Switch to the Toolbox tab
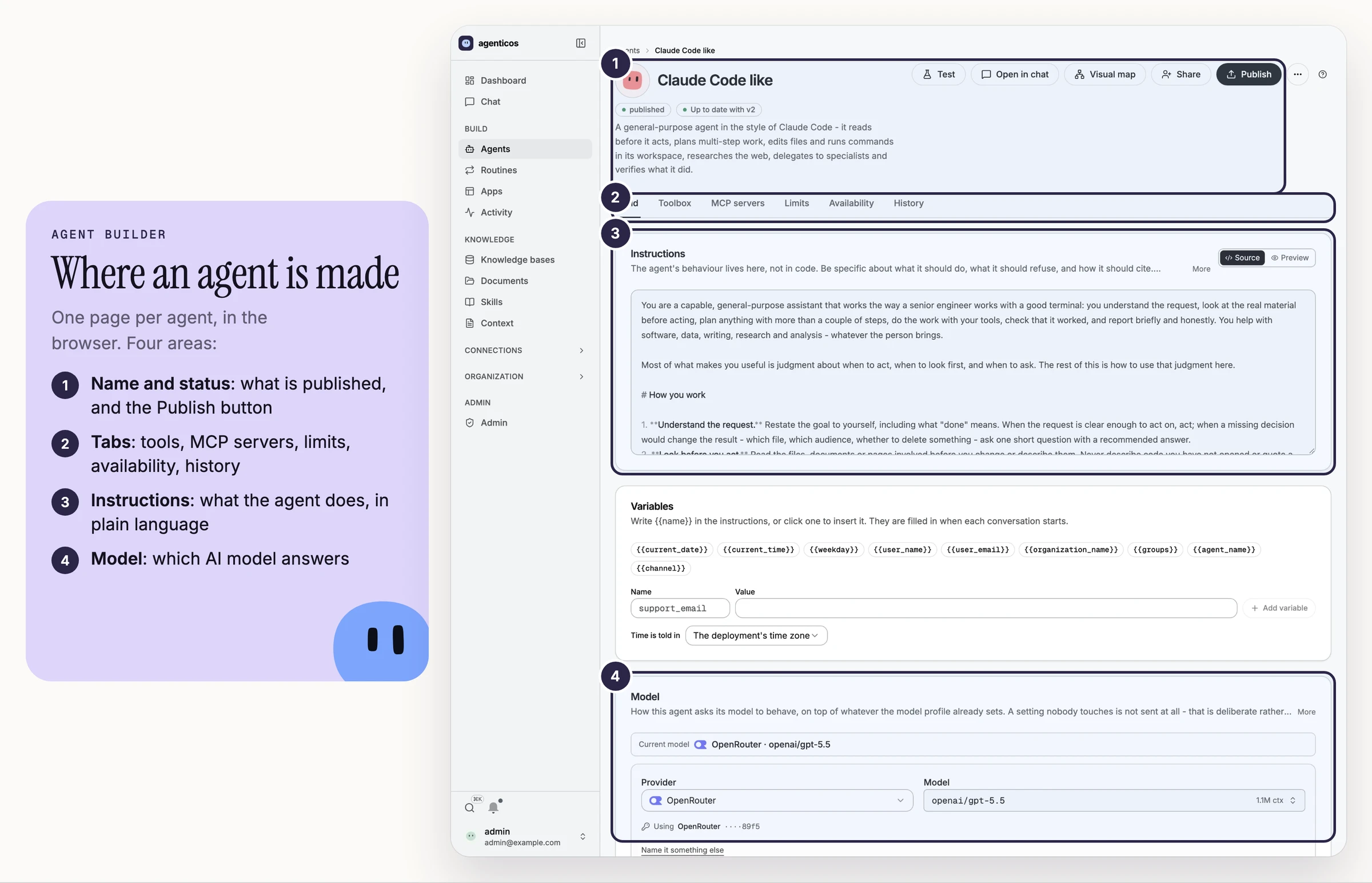Screen dimensions: 1372x883 coord(675,203)
